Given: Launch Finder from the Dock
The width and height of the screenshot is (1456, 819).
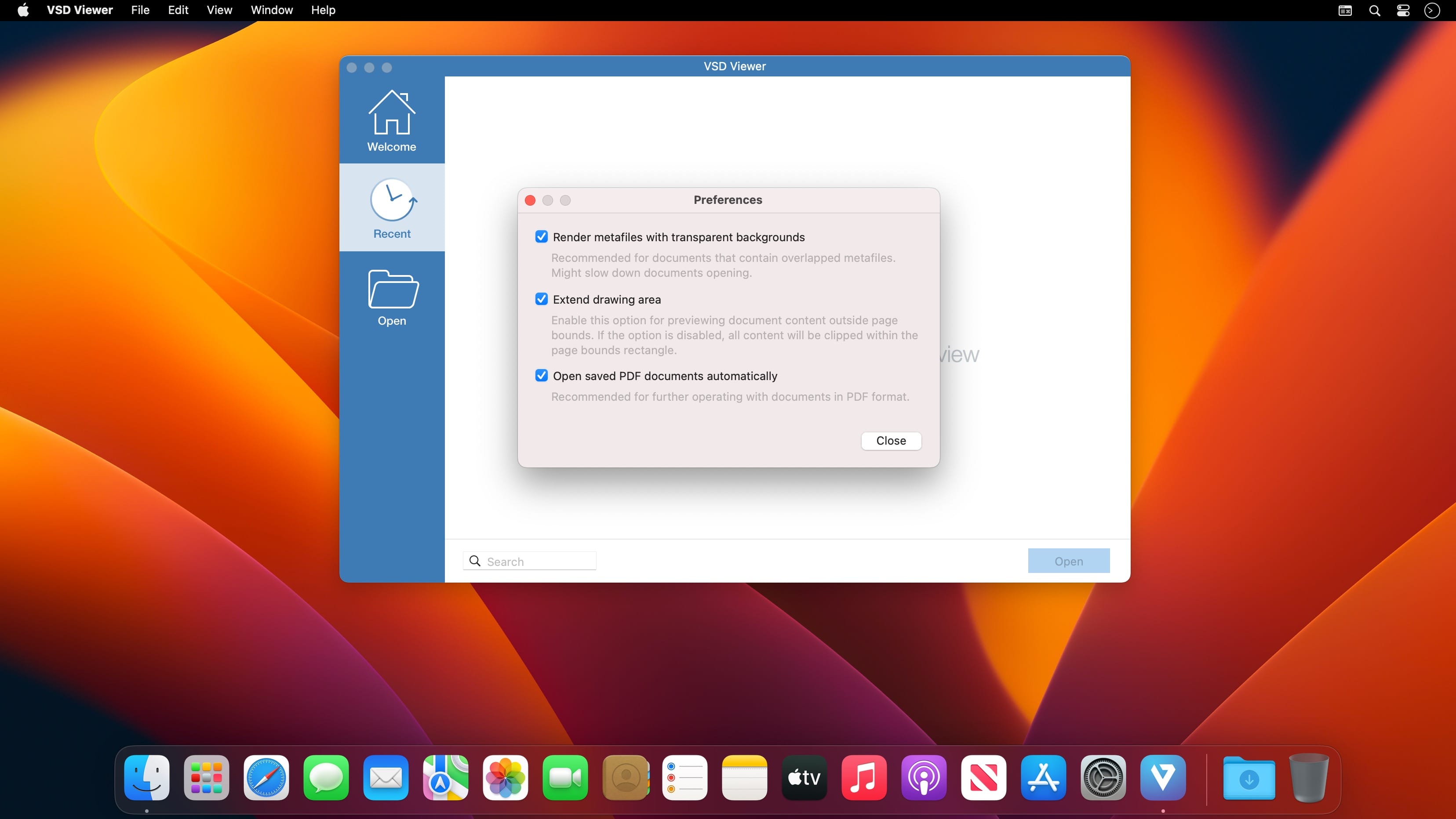Looking at the screenshot, I should (x=147, y=778).
